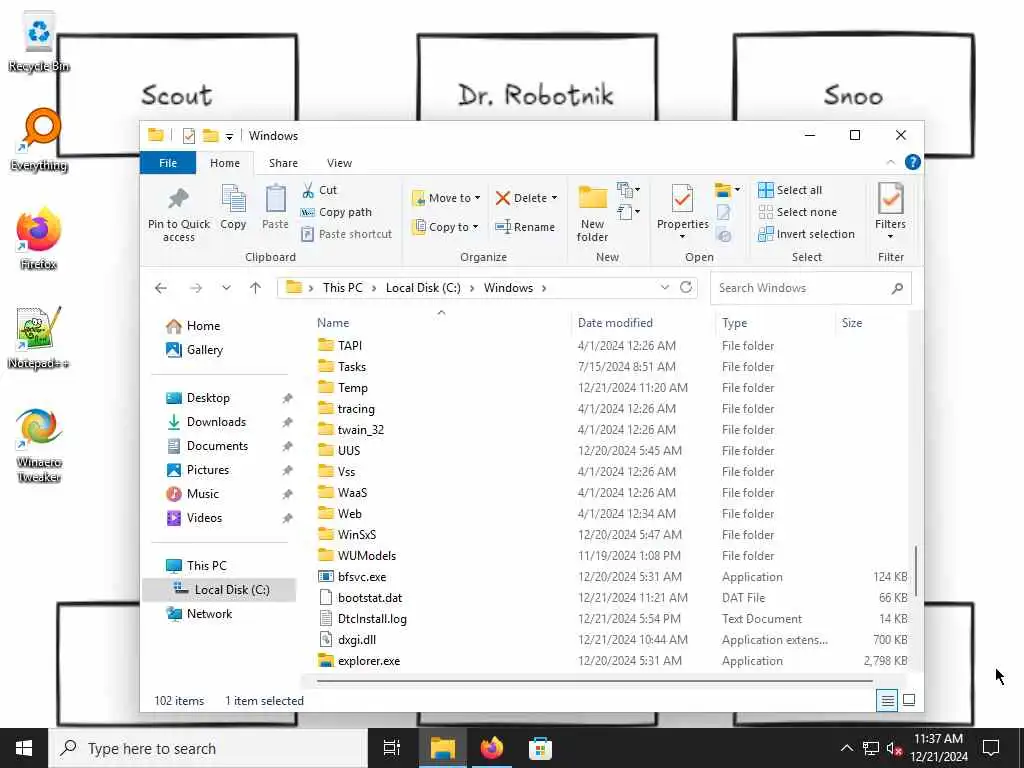Image resolution: width=1024 pixels, height=768 pixels.
Task: Open the New item dropdown icon
Action: (x=628, y=190)
